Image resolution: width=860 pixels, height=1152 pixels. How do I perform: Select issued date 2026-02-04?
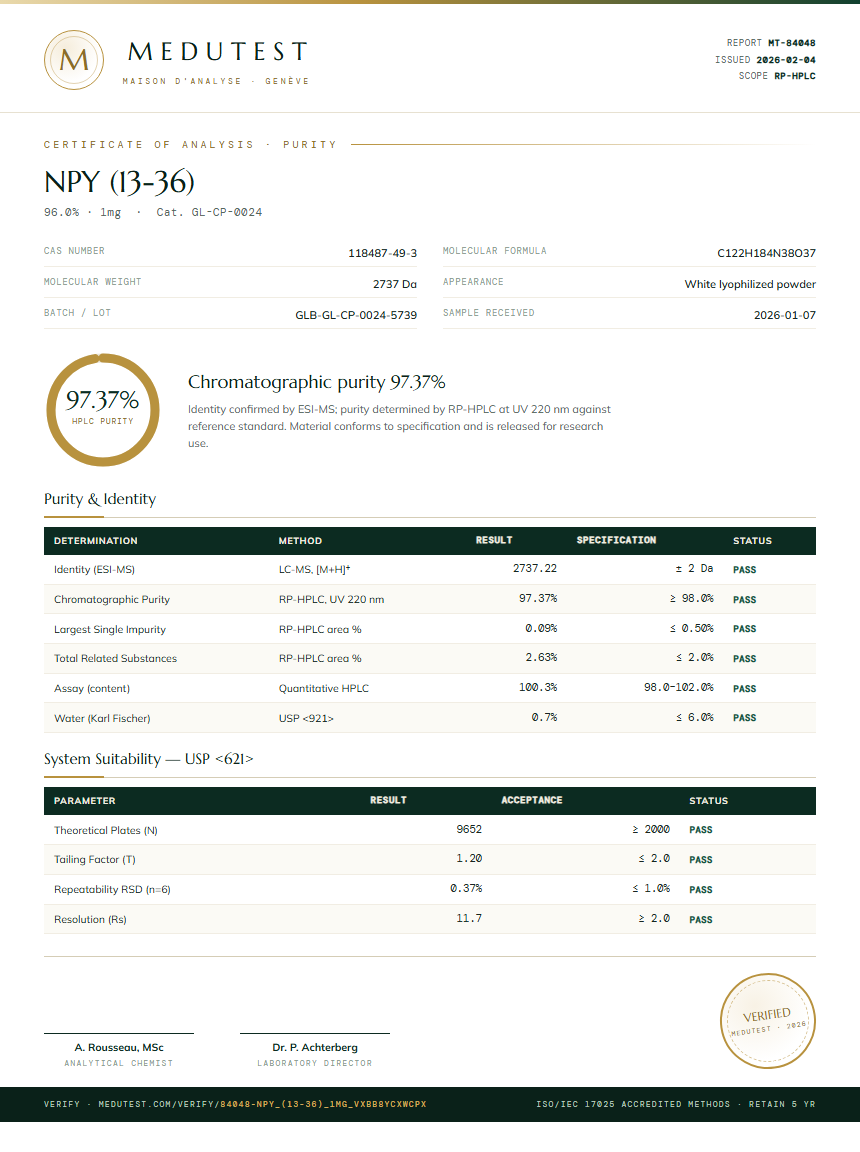click(x=786, y=60)
